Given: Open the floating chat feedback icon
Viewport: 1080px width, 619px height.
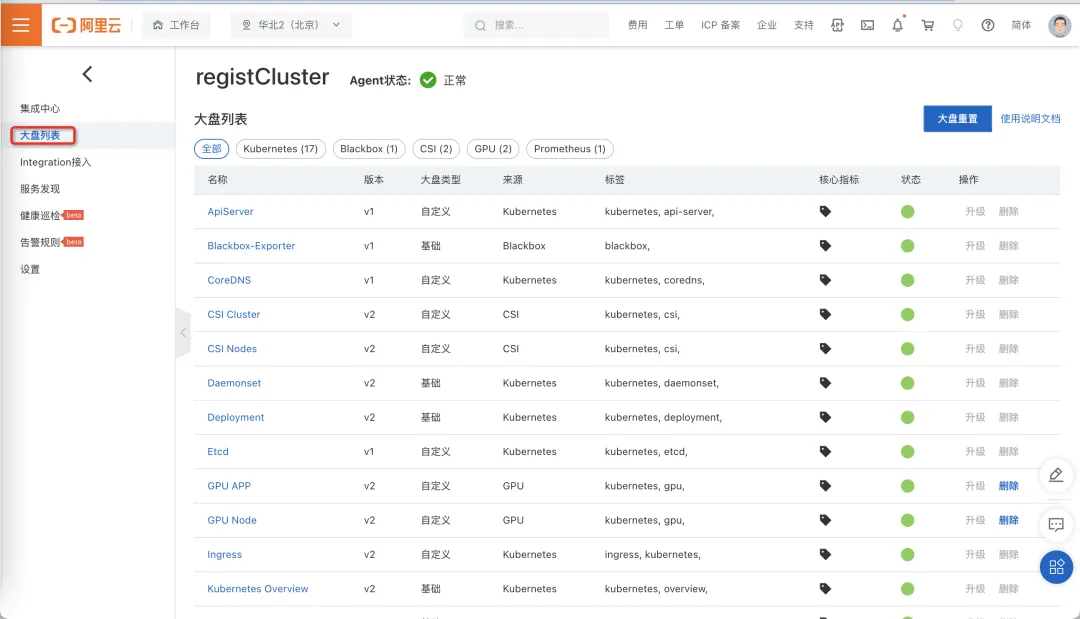Looking at the screenshot, I should [1056, 525].
